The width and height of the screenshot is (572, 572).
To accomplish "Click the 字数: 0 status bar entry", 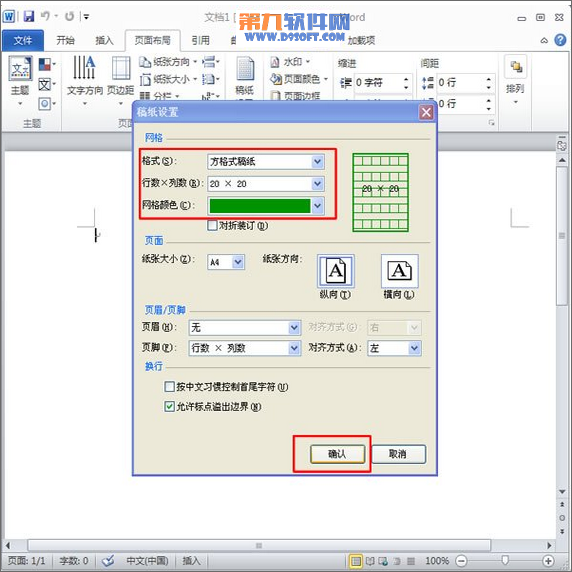I will click(x=74, y=561).
